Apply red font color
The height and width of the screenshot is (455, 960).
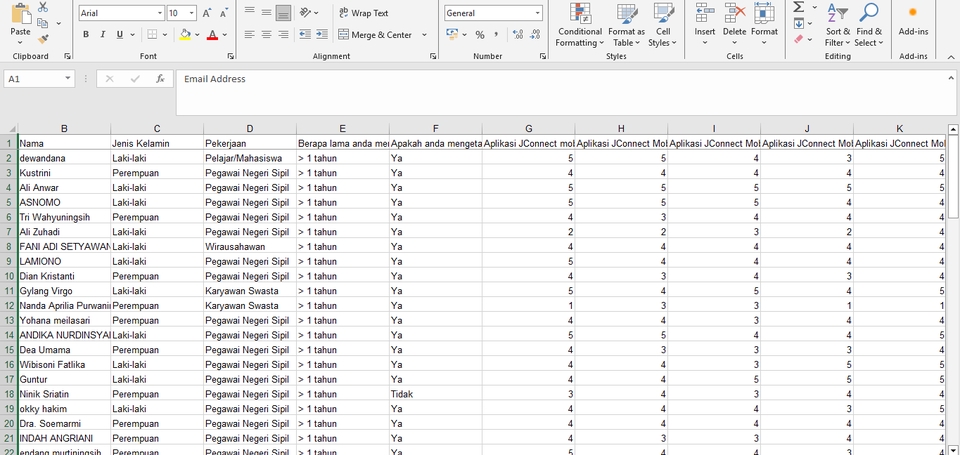tap(212, 35)
